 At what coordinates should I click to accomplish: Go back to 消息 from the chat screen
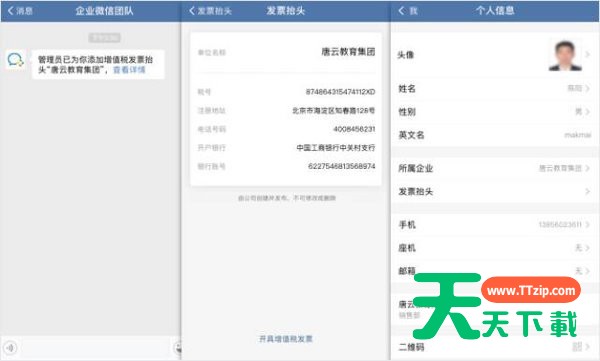click(20, 11)
